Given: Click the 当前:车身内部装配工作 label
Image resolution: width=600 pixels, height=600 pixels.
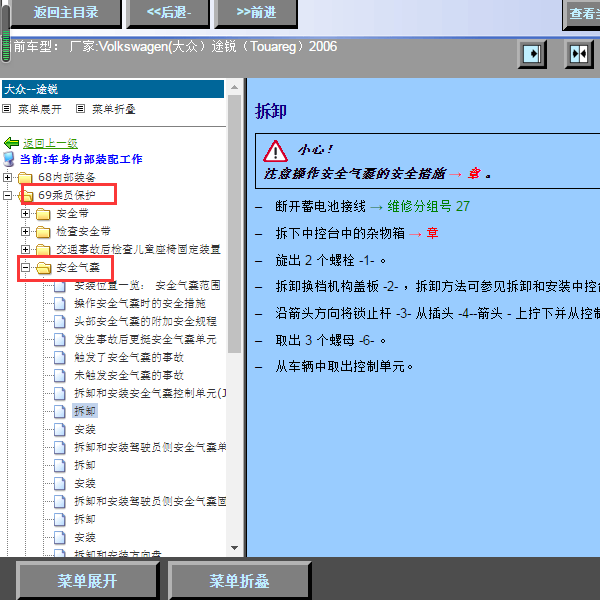Looking at the screenshot, I should coord(81,159).
